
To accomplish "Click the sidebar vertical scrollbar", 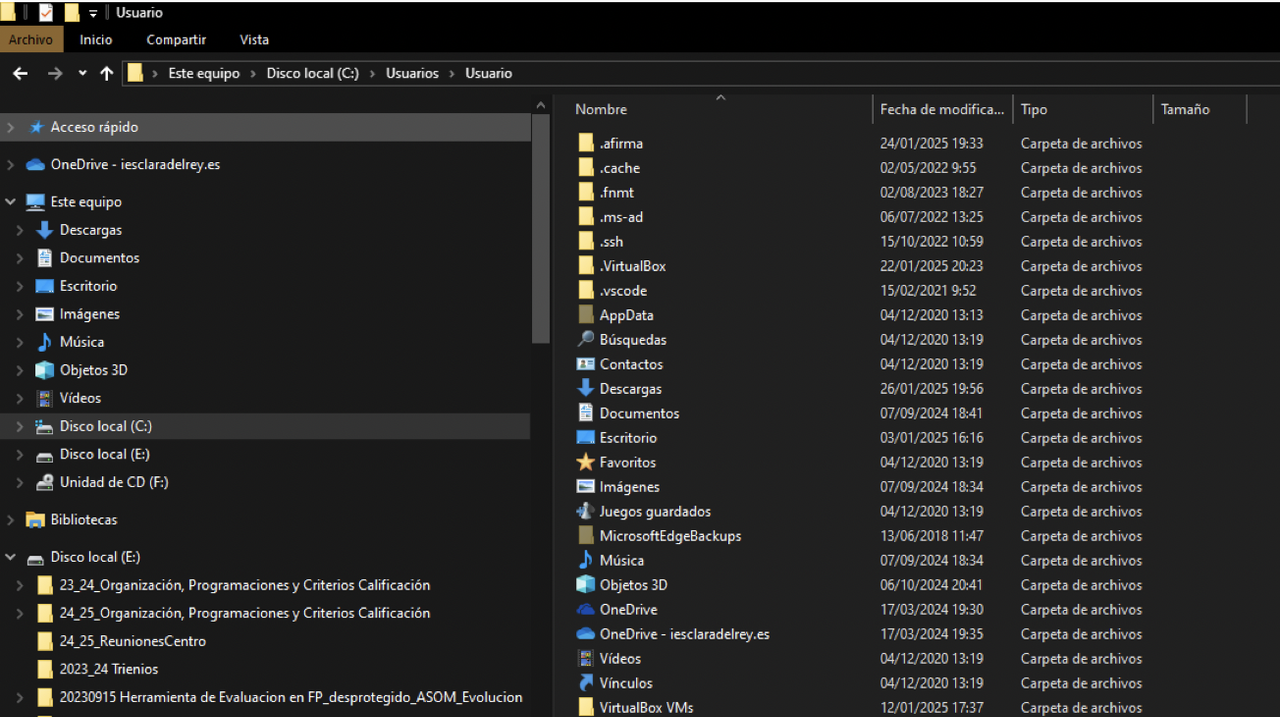I will tap(541, 230).
